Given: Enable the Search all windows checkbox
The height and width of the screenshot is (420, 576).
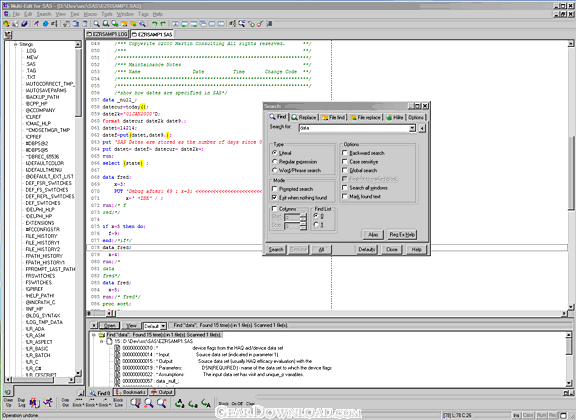Looking at the screenshot, I should [x=345, y=187].
